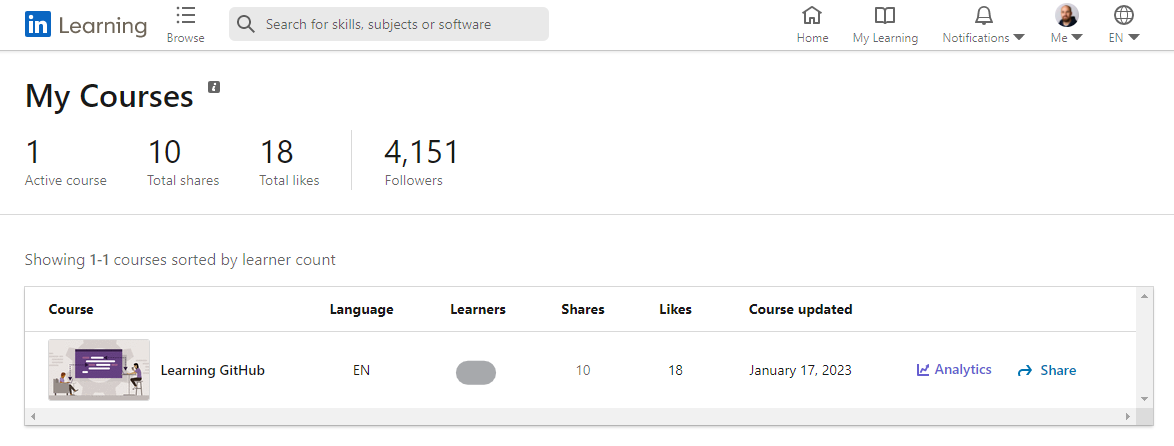Expand the Notifications dropdown arrow
The width and height of the screenshot is (1174, 446).
1019,38
